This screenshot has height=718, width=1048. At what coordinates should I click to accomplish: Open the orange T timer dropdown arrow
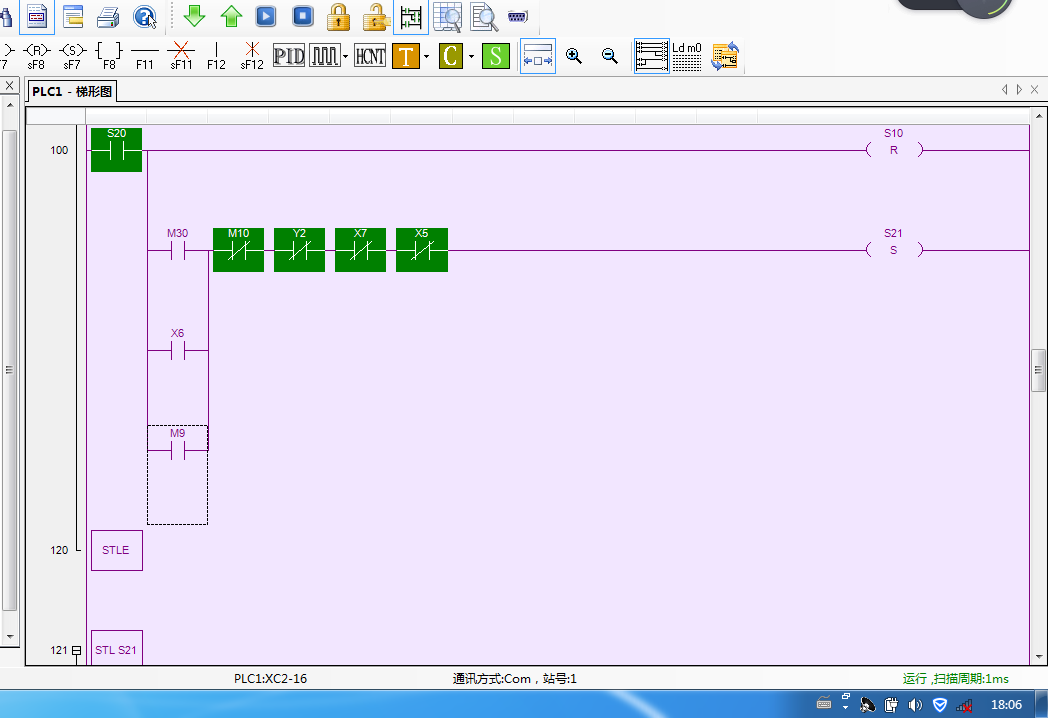click(427, 57)
